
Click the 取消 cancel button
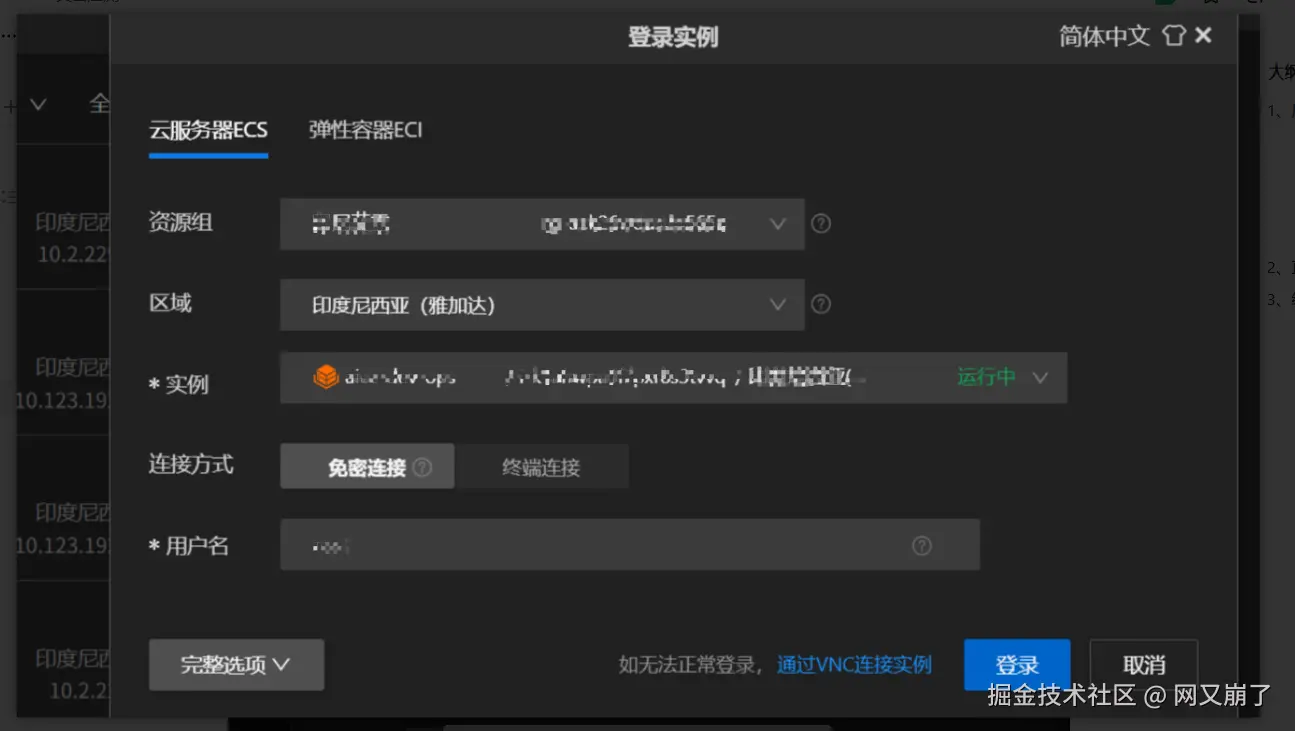click(x=1143, y=664)
